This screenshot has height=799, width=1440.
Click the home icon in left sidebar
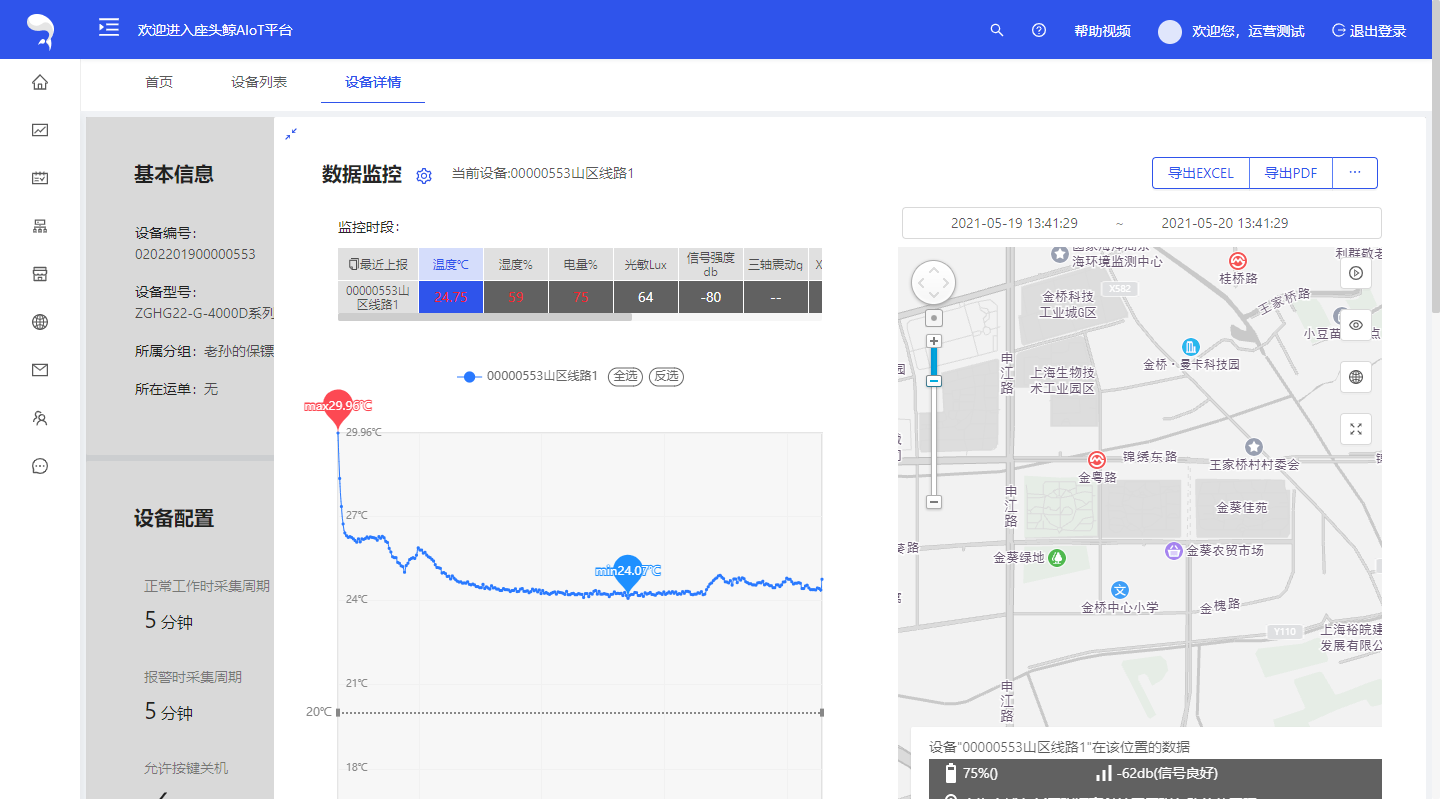[40, 82]
